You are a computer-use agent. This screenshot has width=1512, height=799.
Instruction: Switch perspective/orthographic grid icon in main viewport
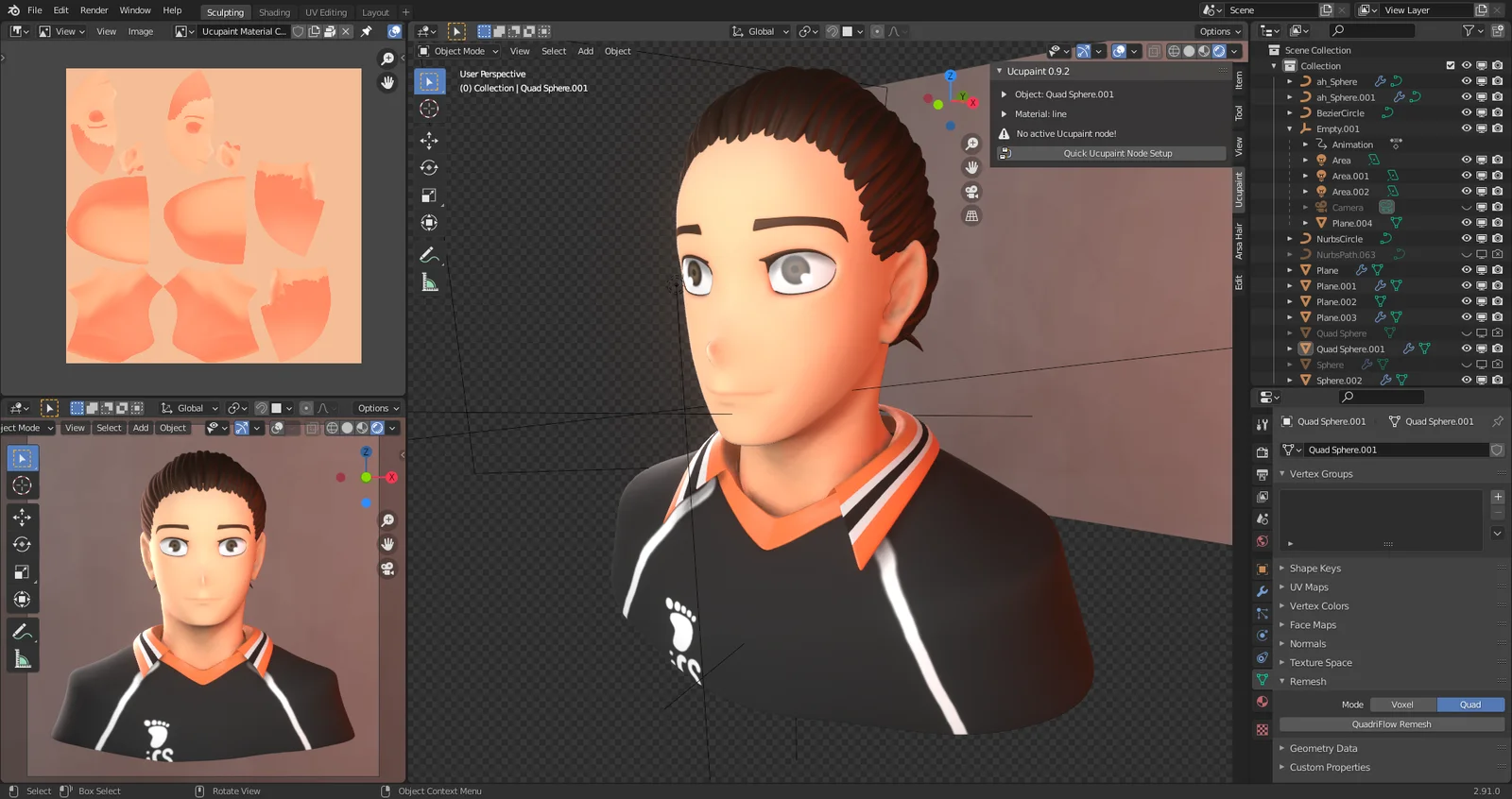[x=971, y=215]
